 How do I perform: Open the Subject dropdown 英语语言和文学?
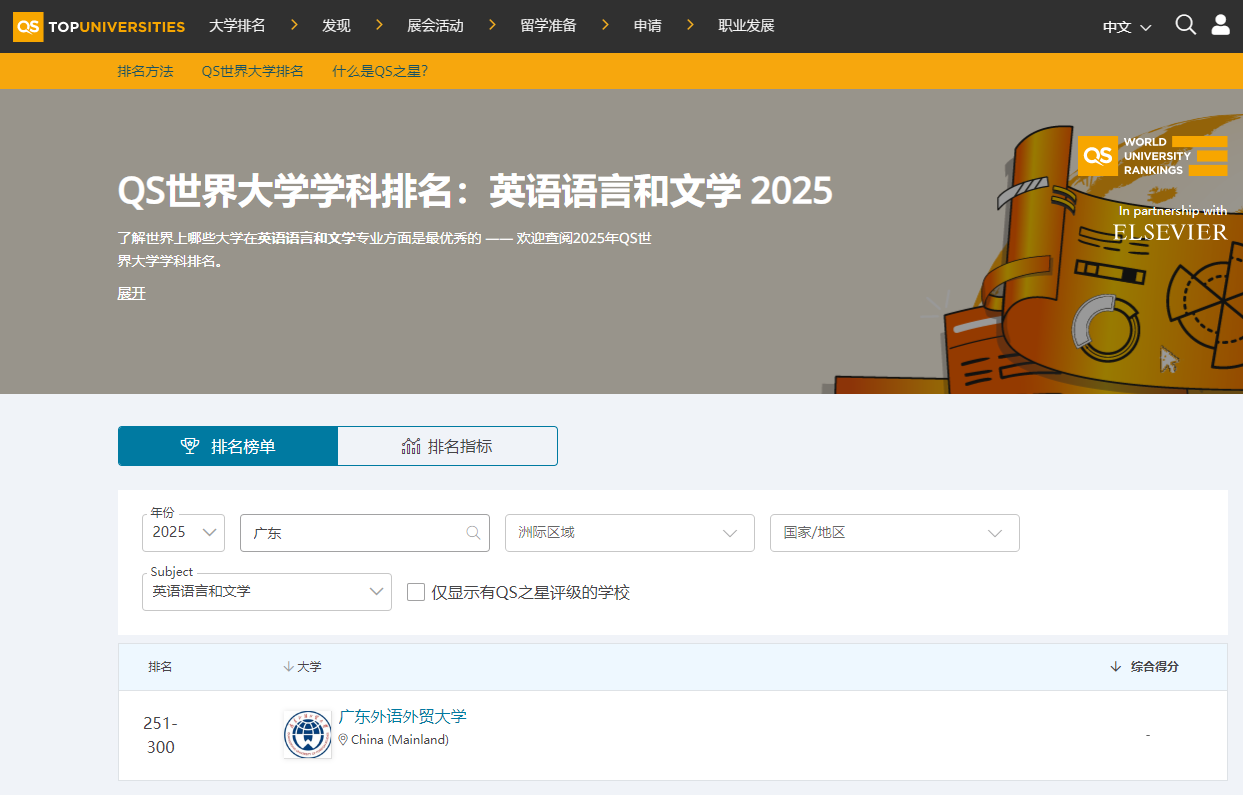click(x=267, y=592)
